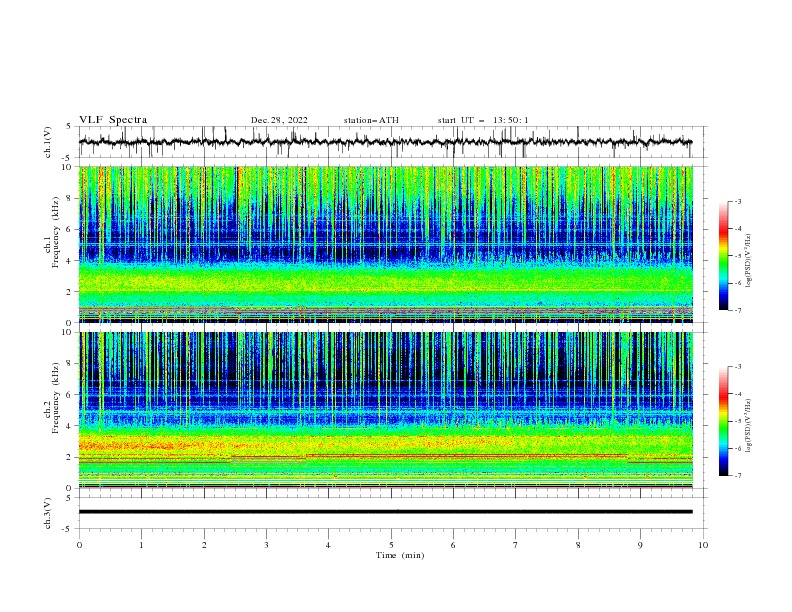Click time axis tick label "2"
This screenshot has height=612, width=792.
(x=204, y=545)
